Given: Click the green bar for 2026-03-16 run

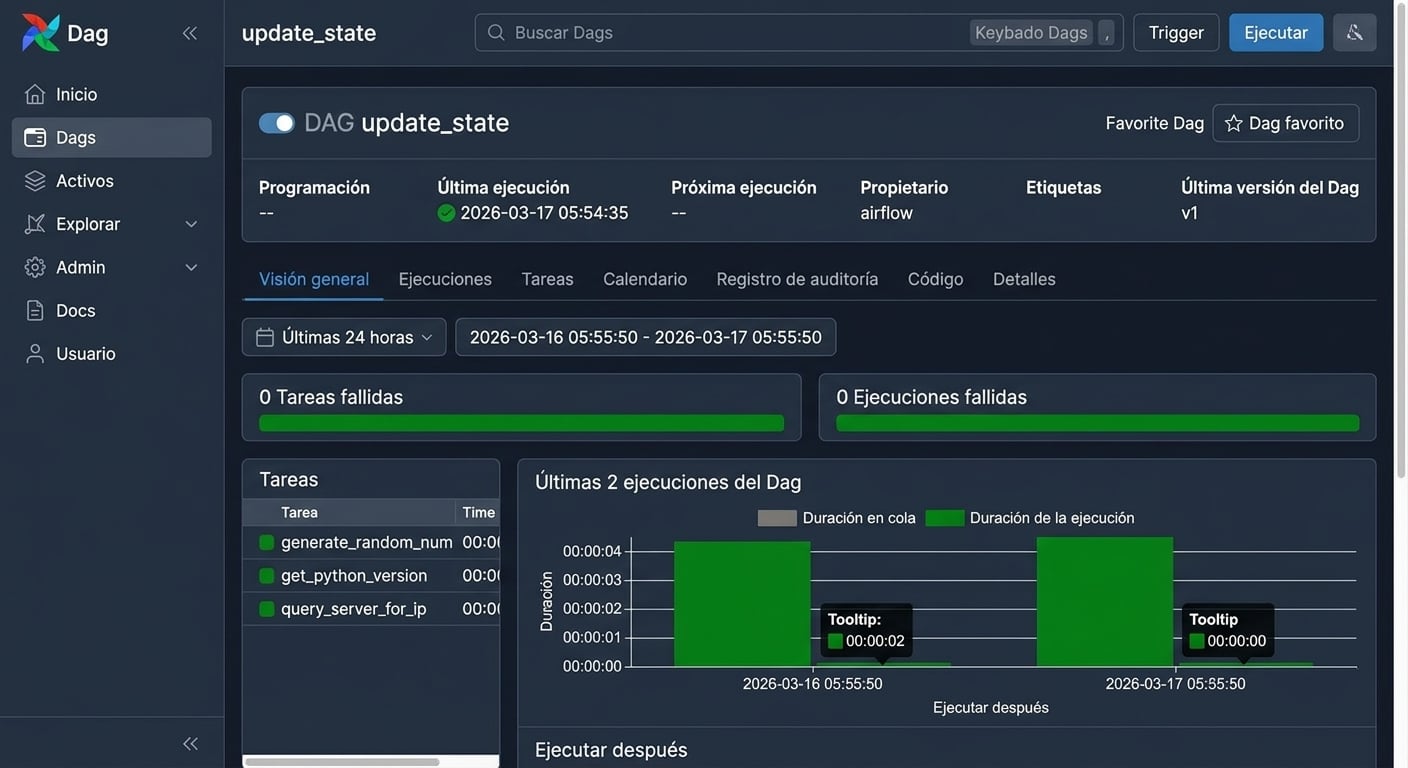Looking at the screenshot, I should click(742, 604).
